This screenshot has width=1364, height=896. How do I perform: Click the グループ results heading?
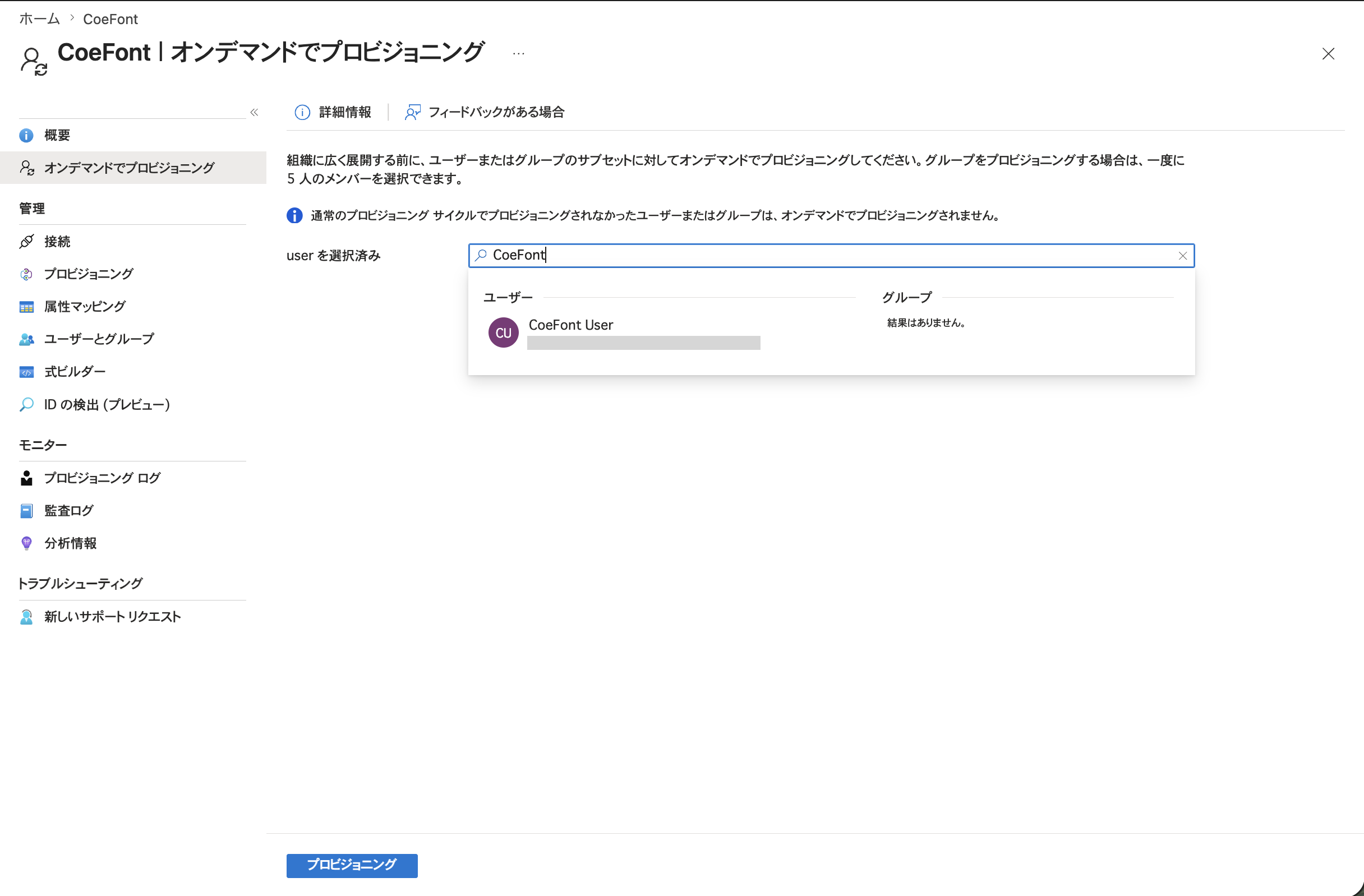(907, 297)
